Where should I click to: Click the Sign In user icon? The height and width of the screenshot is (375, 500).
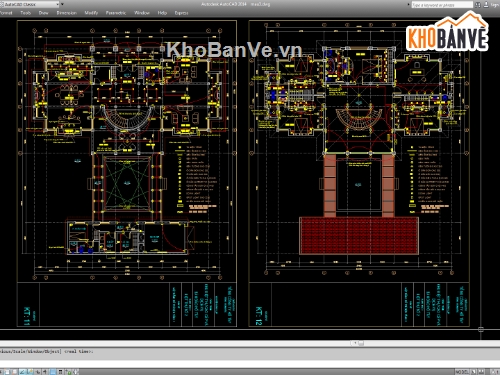click(x=486, y=5)
